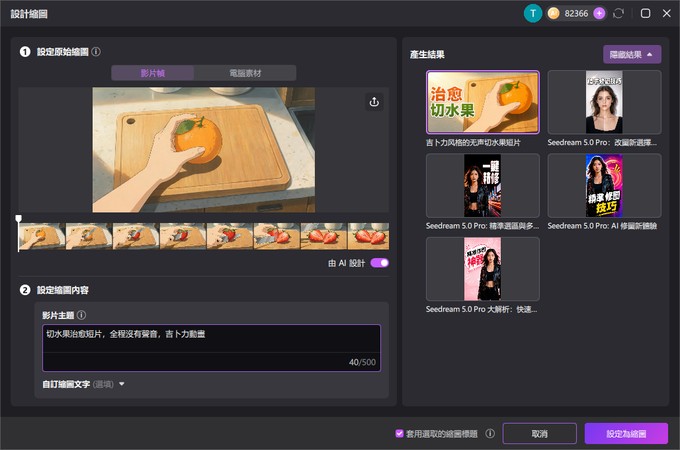Click the Seedream 5.0 Pro: 精準選區與多 caption
680x450 pixels.
[x=482, y=226]
